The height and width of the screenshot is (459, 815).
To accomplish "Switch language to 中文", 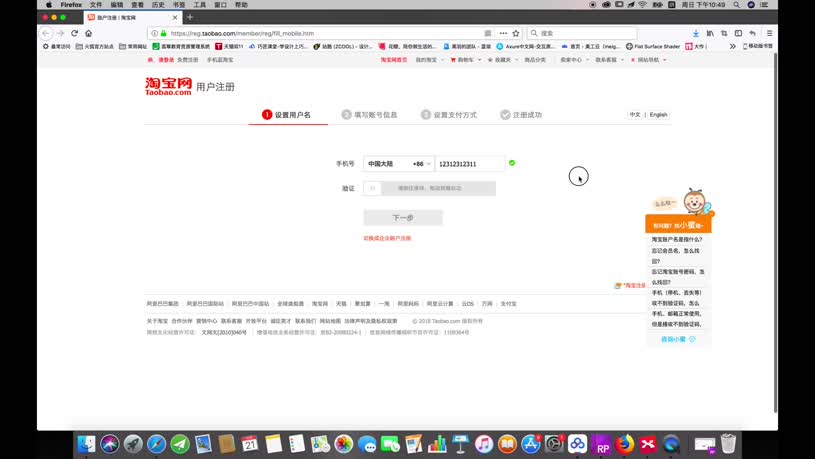I will (x=635, y=115).
